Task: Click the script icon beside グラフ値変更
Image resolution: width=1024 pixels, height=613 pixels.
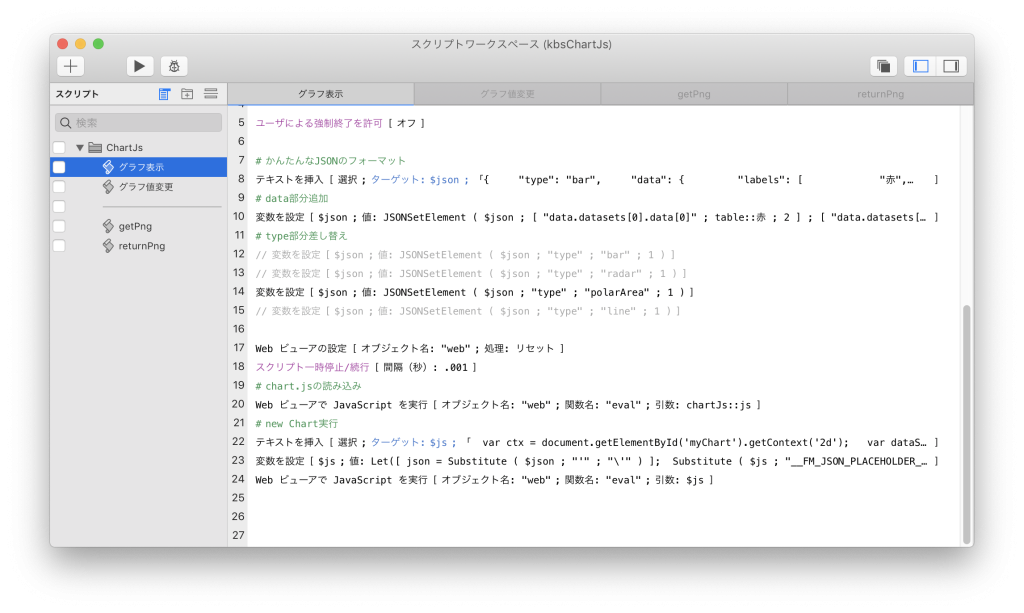Action: [x=108, y=187]
